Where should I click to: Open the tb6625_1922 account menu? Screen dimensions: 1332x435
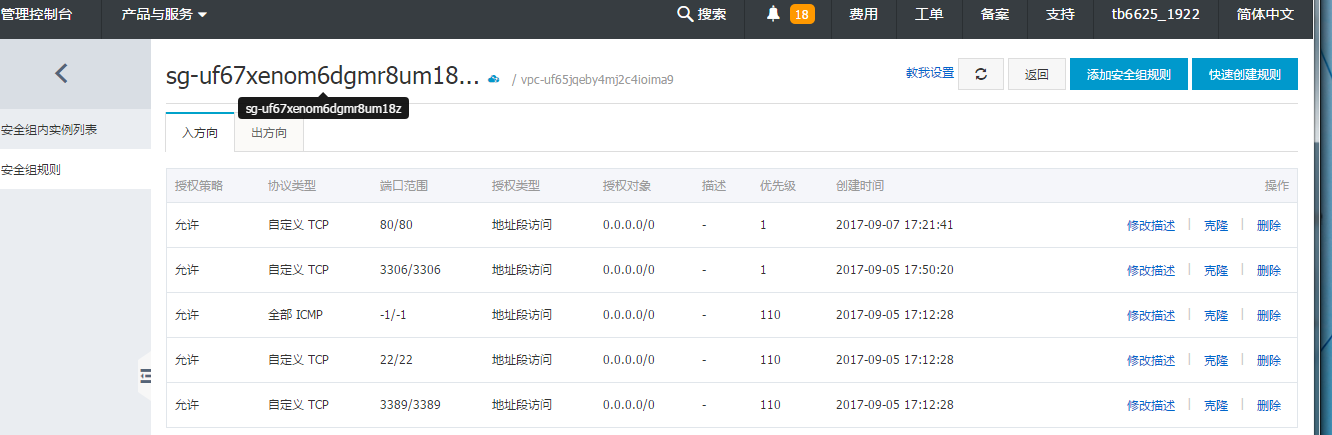point(1155,15)
